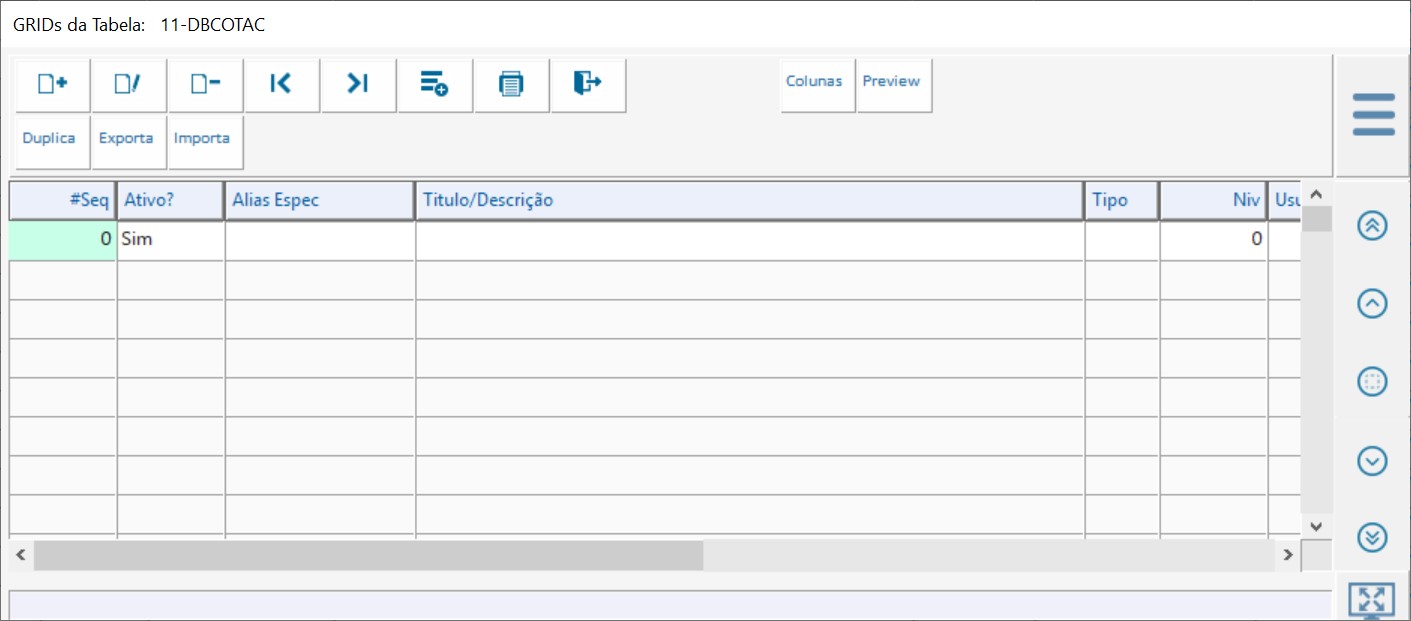Click the add list item icon
This screenshot has width=1411, height=621.
click(x=434, y=85)
